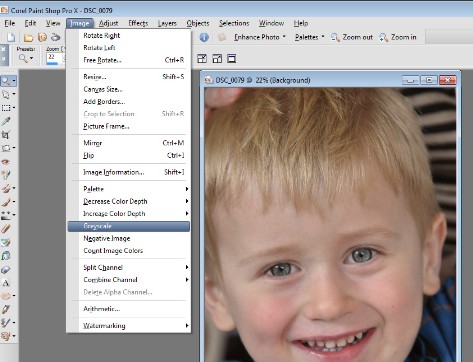The image size is (473, 362).
Task: Choose Rotate Right menu item
Action: pos(129,35)
